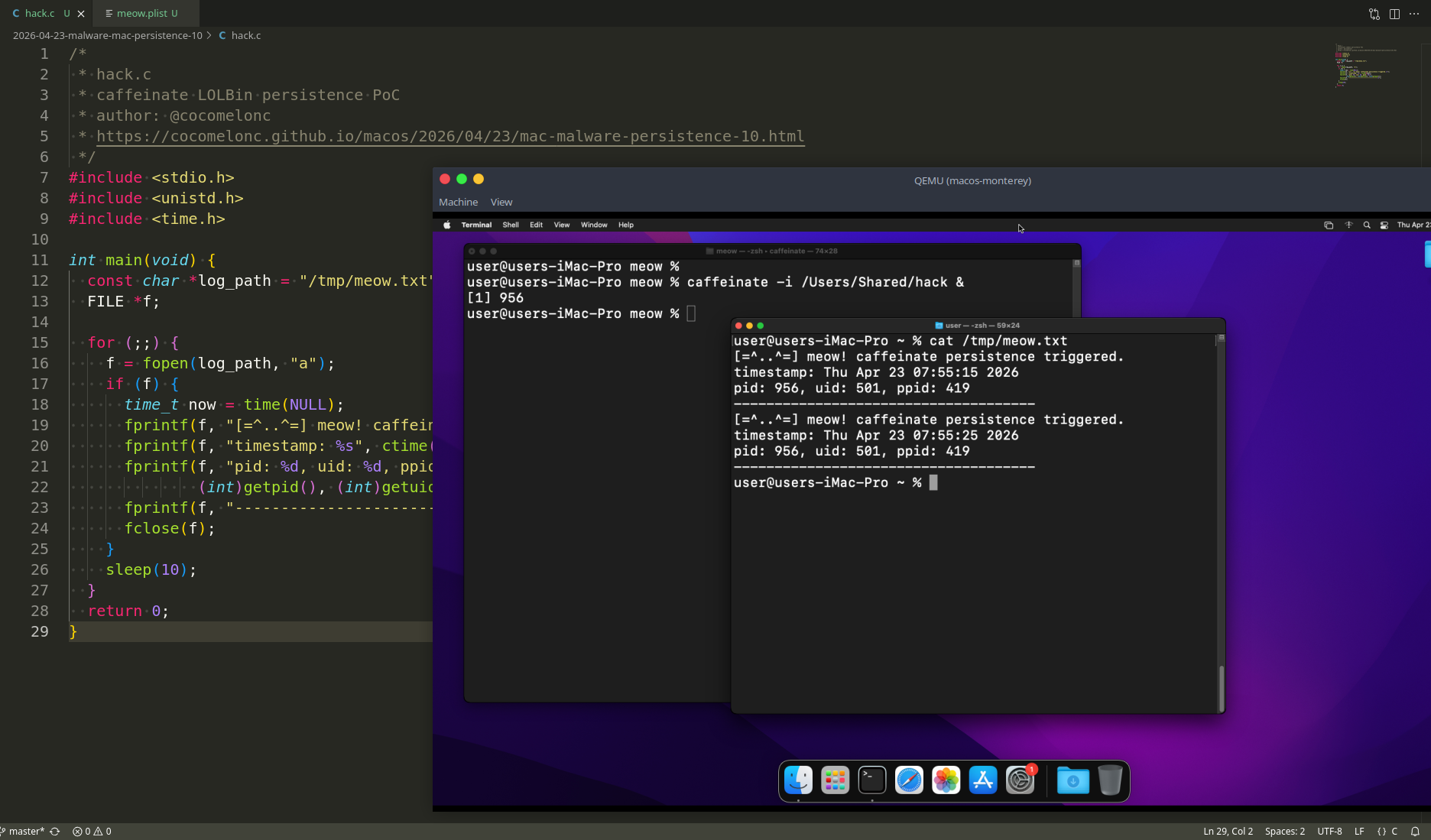Select the LF line ending indicator

(1359, 831)
